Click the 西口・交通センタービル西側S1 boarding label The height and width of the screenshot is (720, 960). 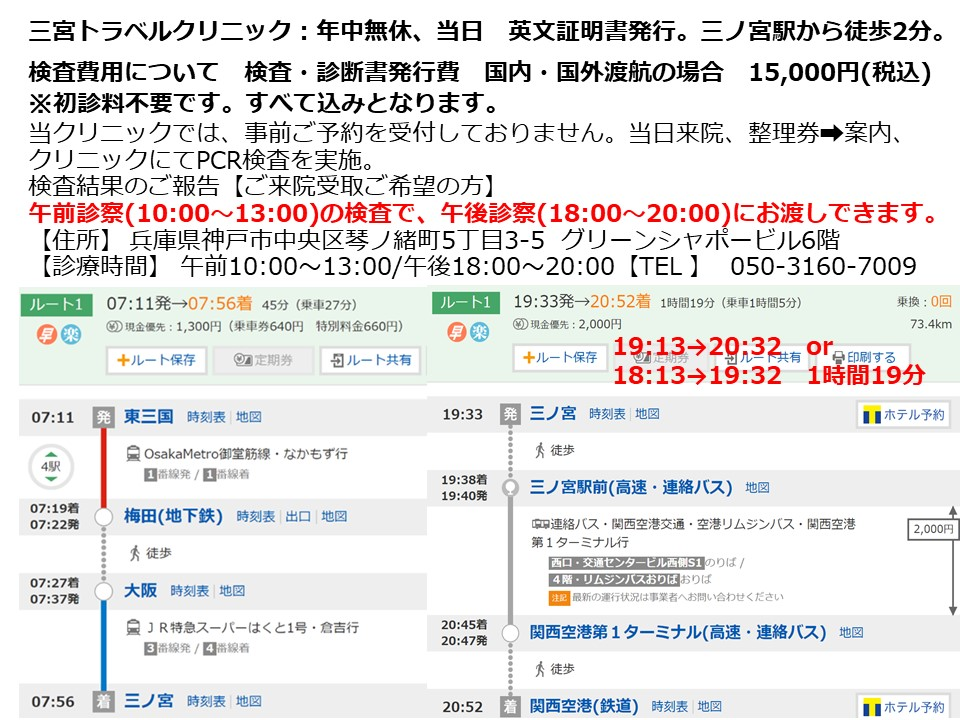click(x=626, y=562)
